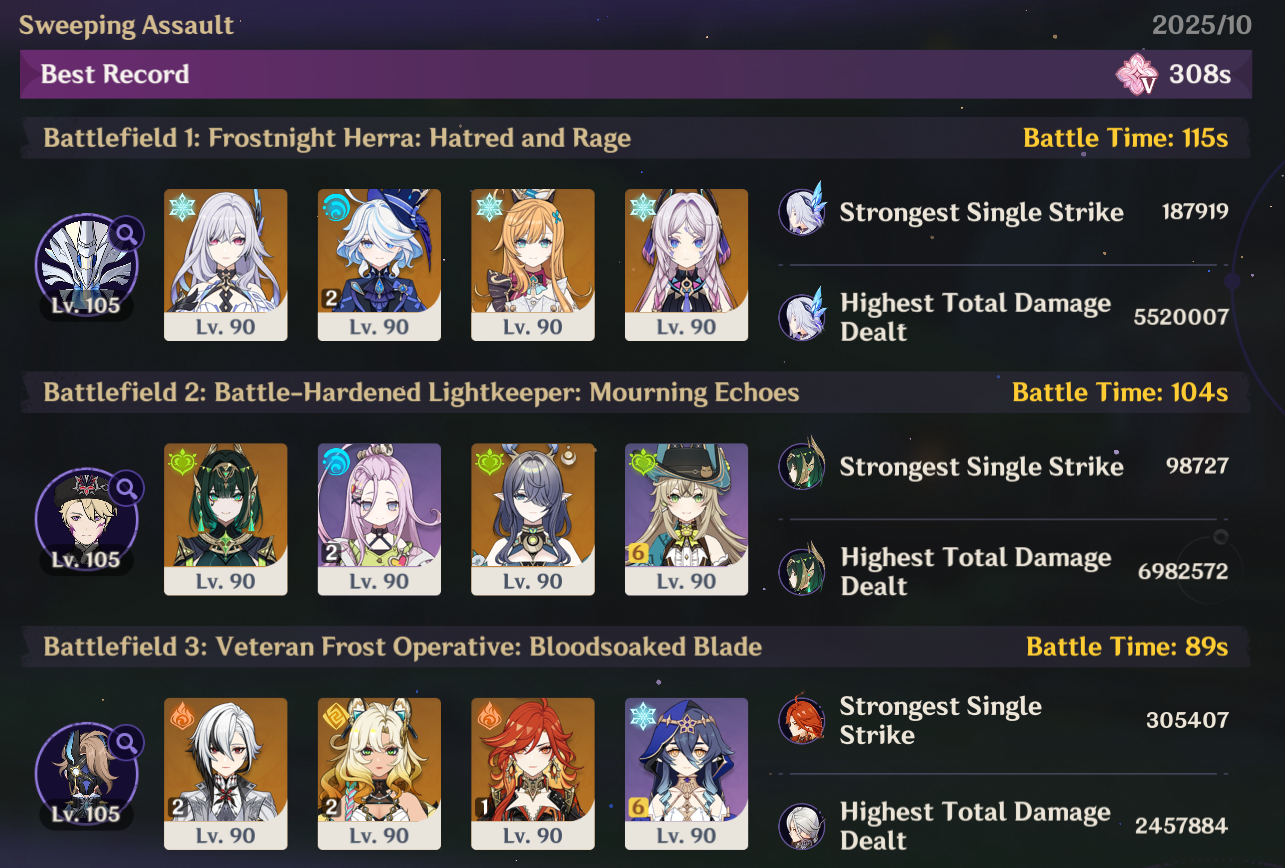Select orange-haired Cryo character card
Screen dimensions: 1285x868
533,265
